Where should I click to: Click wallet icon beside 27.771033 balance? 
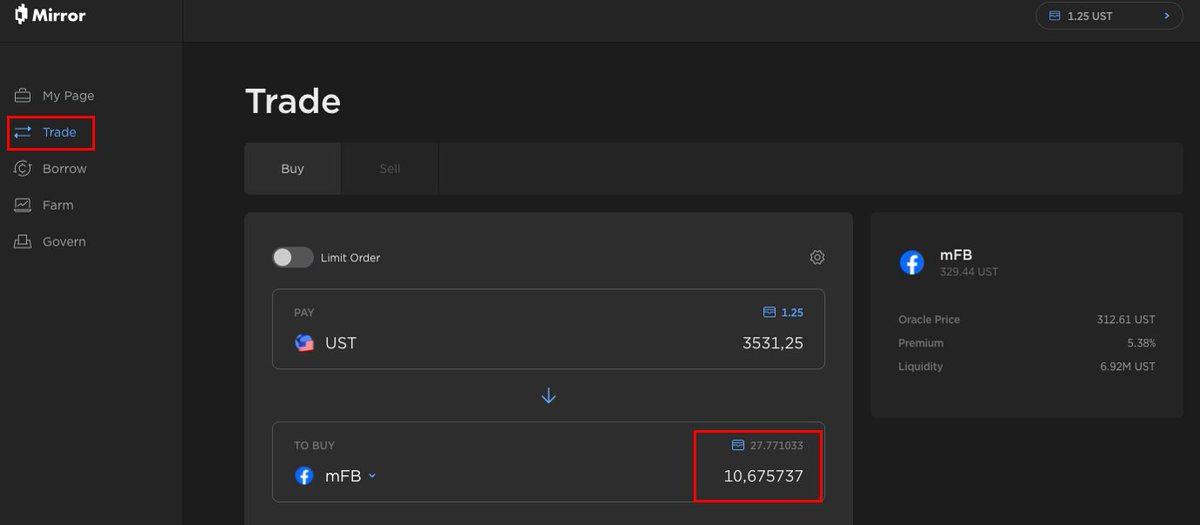click(x=738, y=445)
